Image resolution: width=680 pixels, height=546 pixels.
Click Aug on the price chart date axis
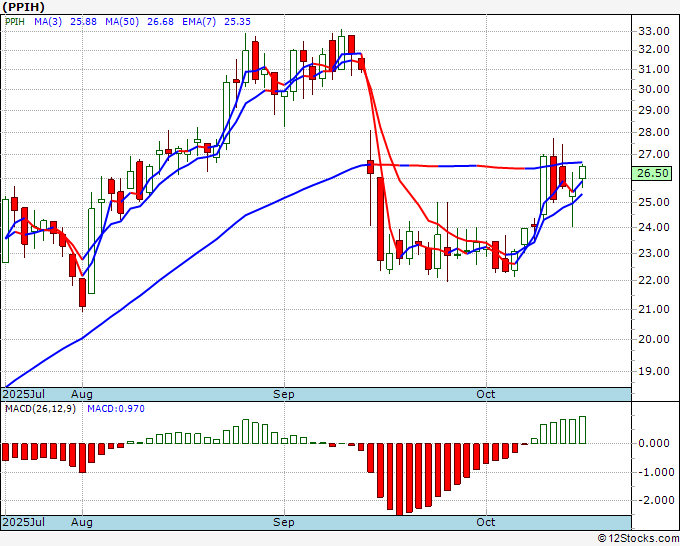coord(82,394)
